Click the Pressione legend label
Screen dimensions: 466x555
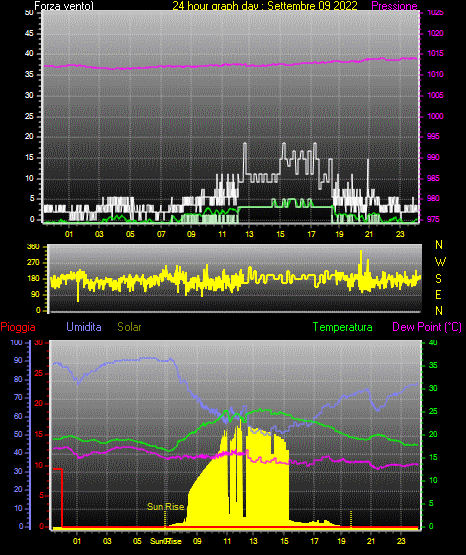point(394,6)
